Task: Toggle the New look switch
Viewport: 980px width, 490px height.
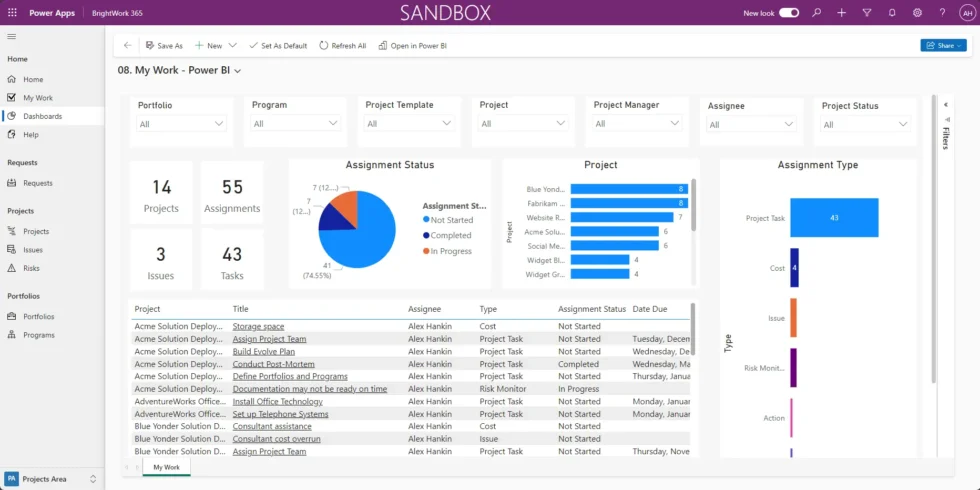Action: point(789,13)
